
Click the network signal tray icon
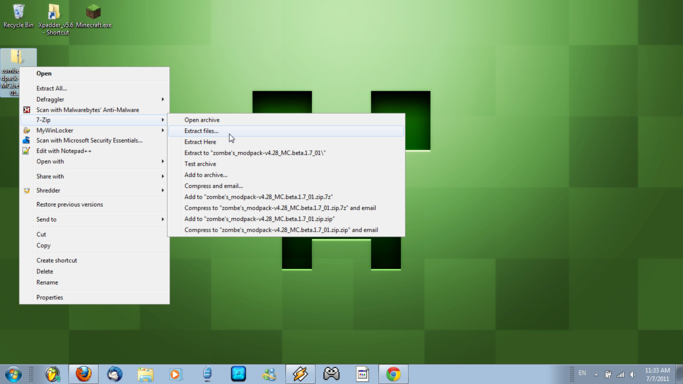[621, 374]
